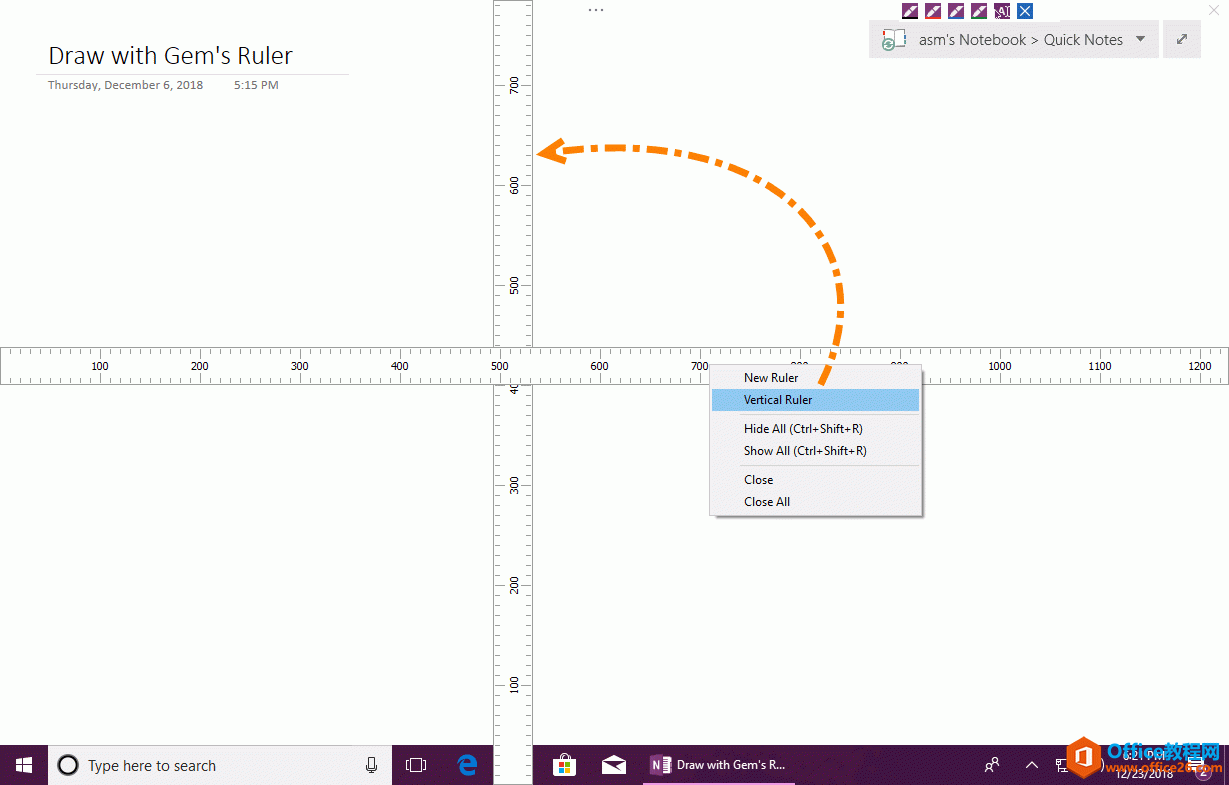Open the Windows Start menu
This screenshot has width=1229, height=785.
(x=24, y=765)
